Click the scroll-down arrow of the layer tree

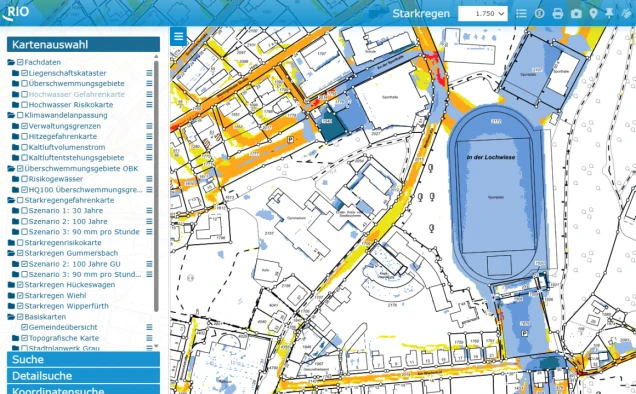(x=156, y=346)
